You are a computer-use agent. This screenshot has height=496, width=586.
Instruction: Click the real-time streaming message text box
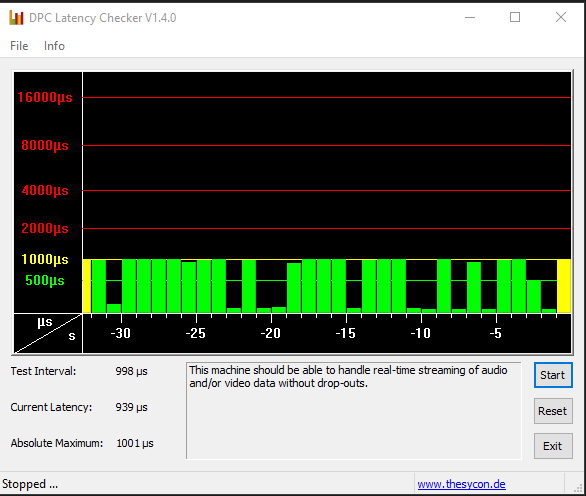point(354,410)
